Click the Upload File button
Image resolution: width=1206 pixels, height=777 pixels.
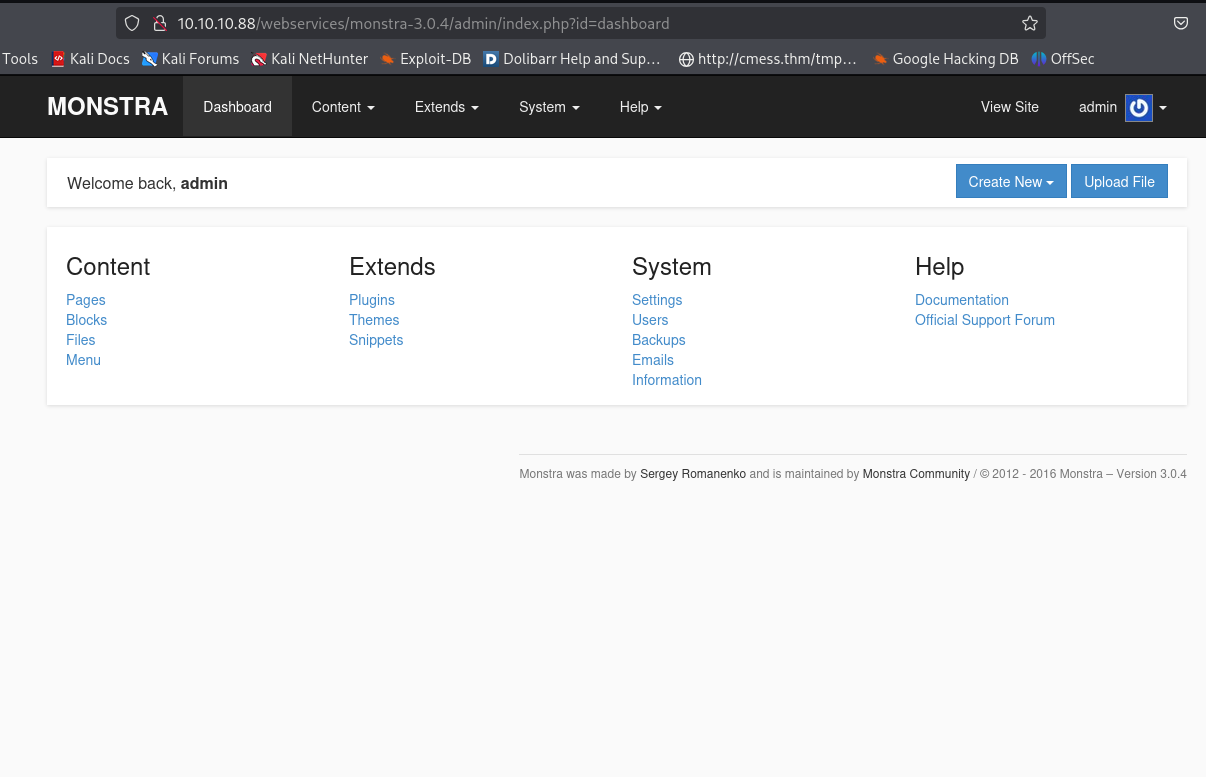1119,181
